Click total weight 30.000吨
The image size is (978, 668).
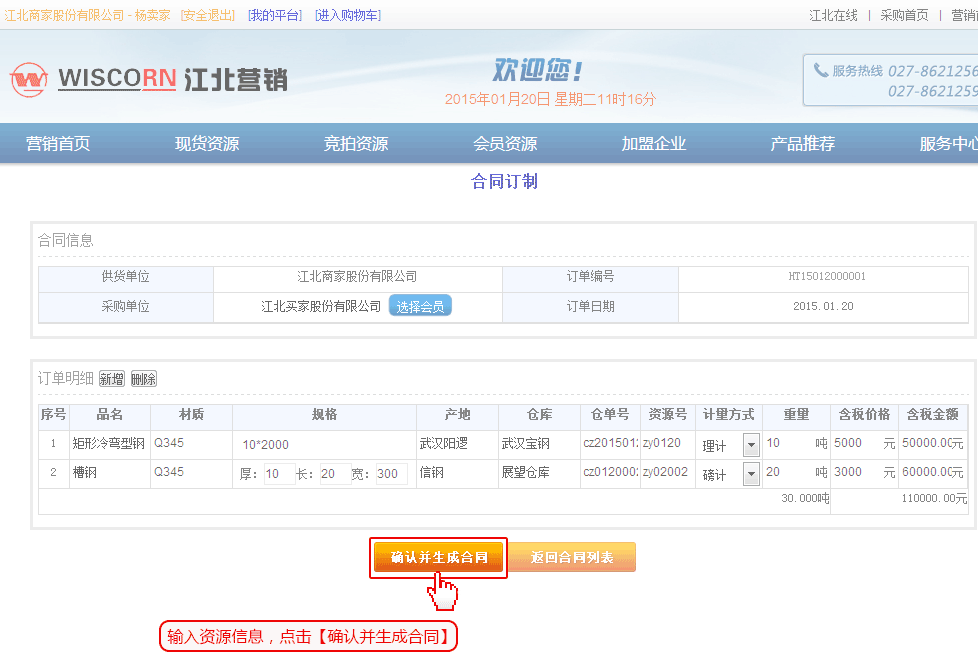pyautogui.click(x=805, y=498)
